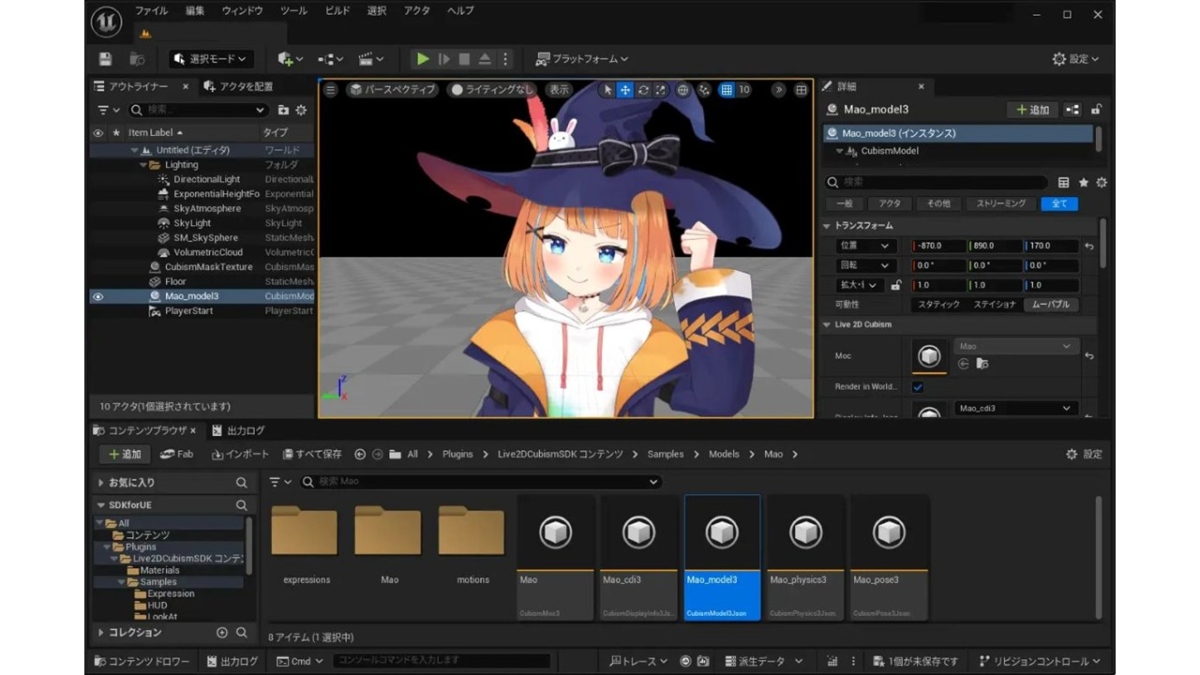Collapse the Lighting folder in the Outliner
The height and width of the screenshot is (675, 1200).
pos(143,165)
